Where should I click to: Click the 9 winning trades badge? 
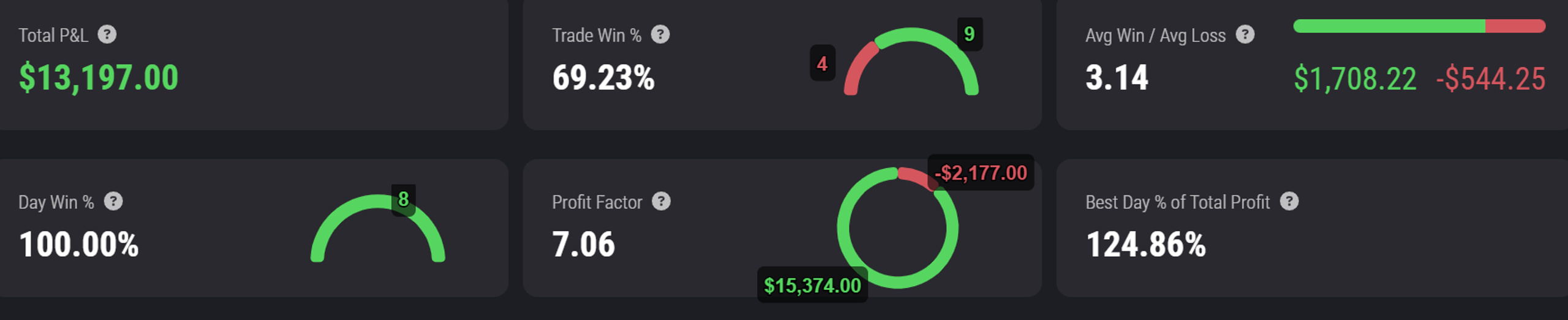pos(970,34)
